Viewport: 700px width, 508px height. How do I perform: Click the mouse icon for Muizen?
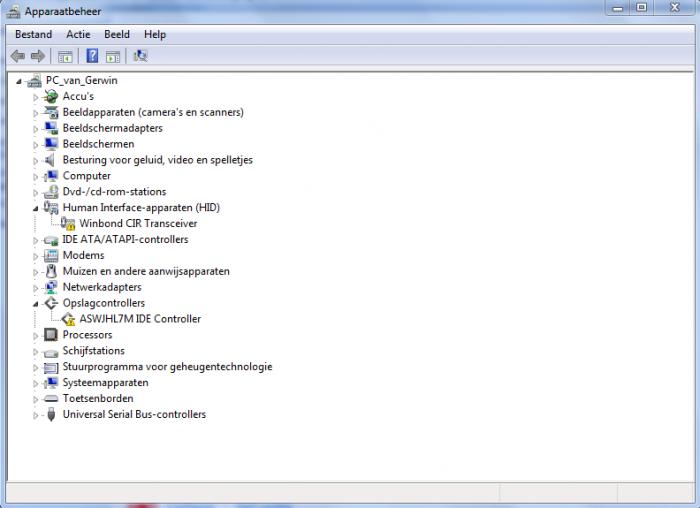point(51,271)
